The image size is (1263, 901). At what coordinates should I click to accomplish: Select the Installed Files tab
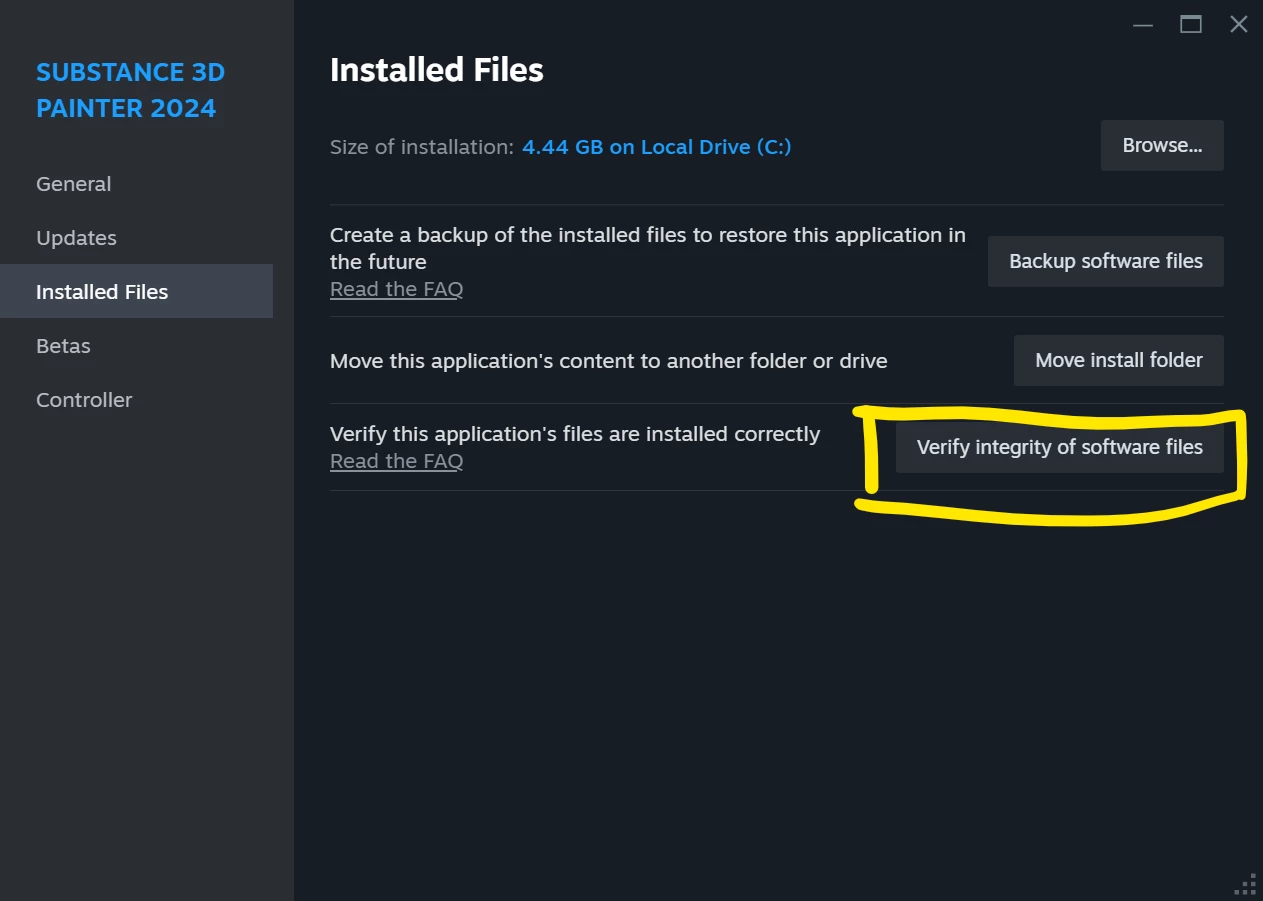[136, 292]
